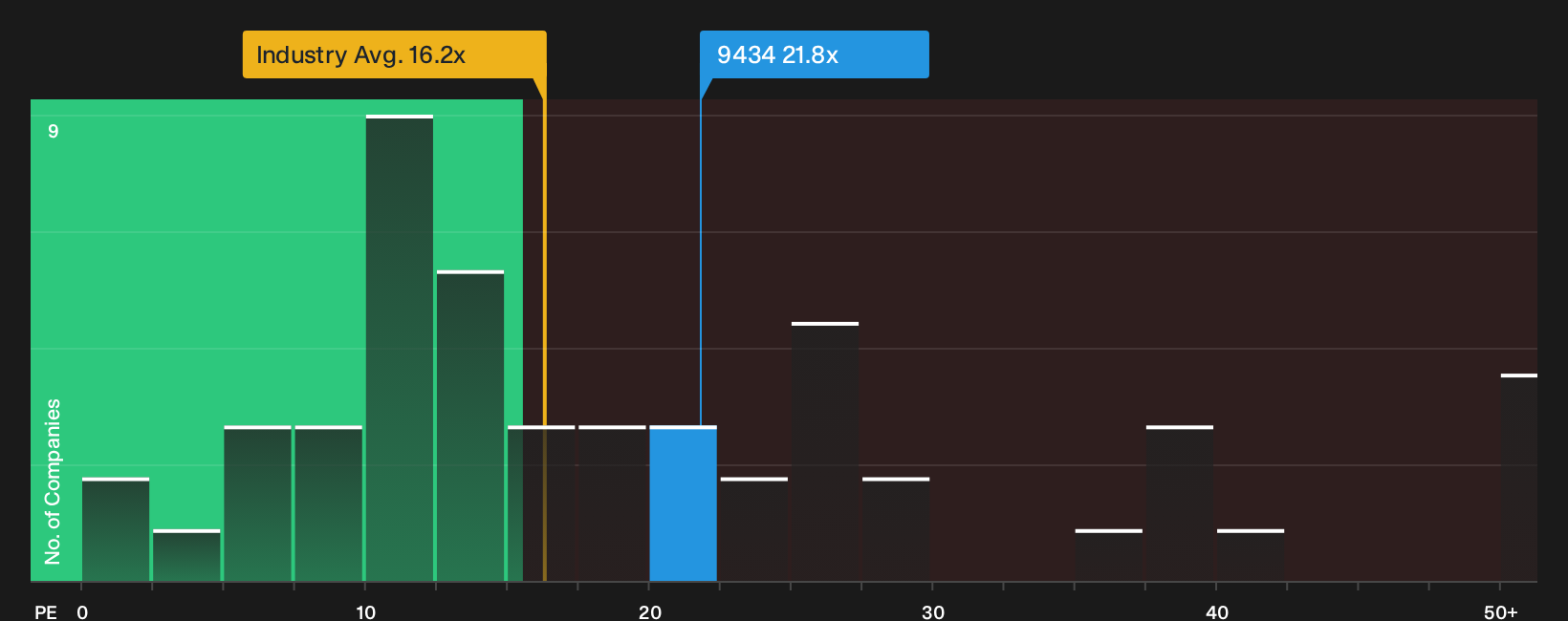Image resolution: width=1568 pixels, height=621 pixels.
Task: Click the '40' x-axis label
Action: click(x=1217, y=611)
